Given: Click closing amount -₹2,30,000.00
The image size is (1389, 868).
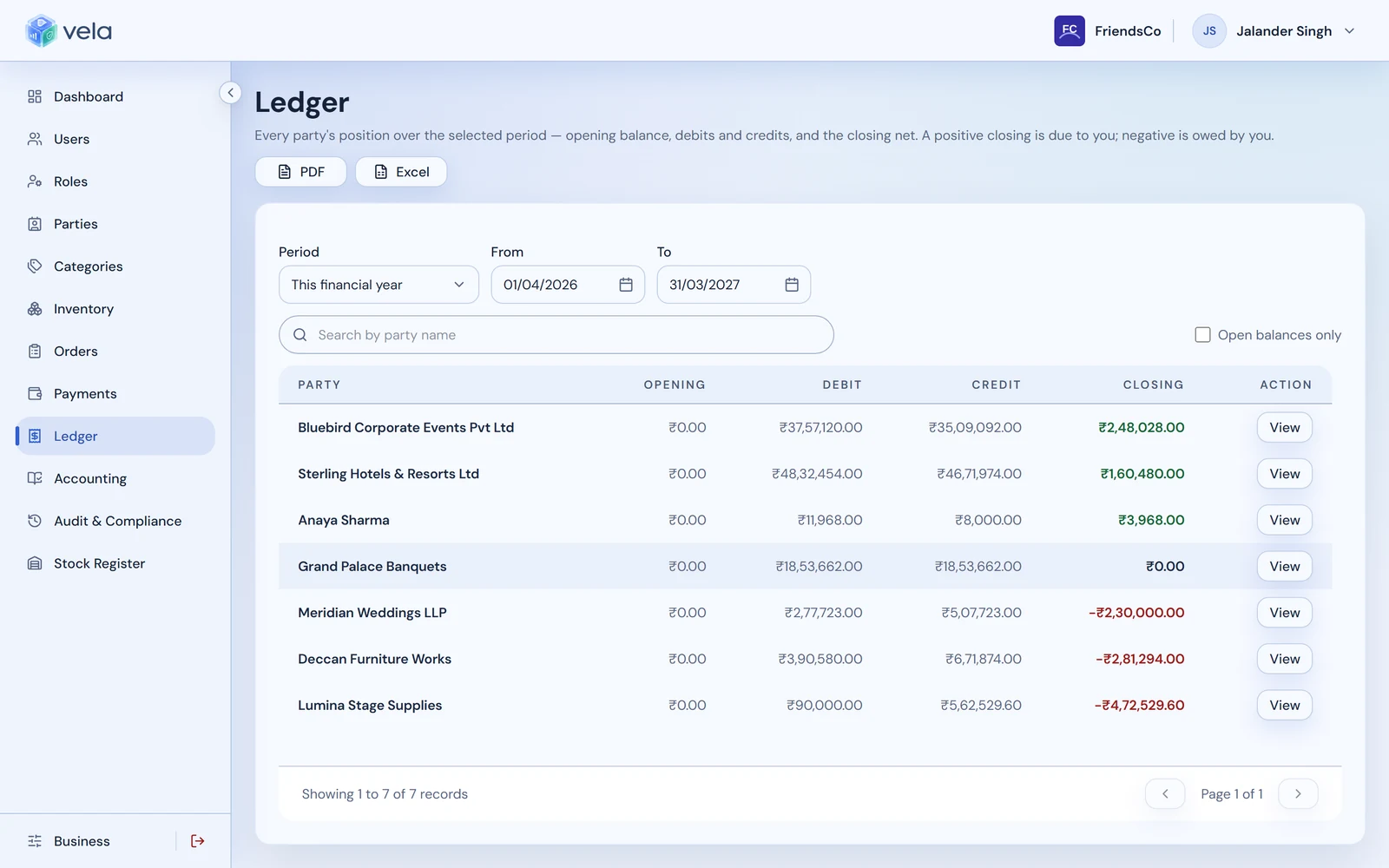Looking at the screenshot, I should click(x=1136, y=613).
